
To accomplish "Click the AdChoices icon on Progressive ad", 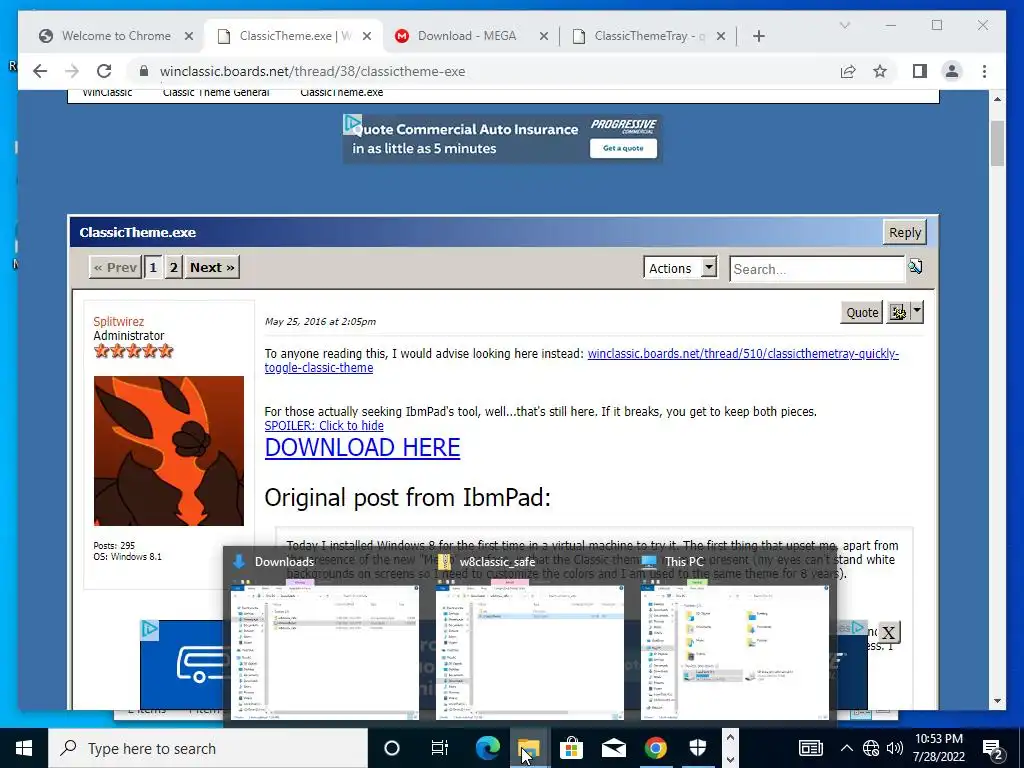I will pyautogui.click(x=352, y=123).
